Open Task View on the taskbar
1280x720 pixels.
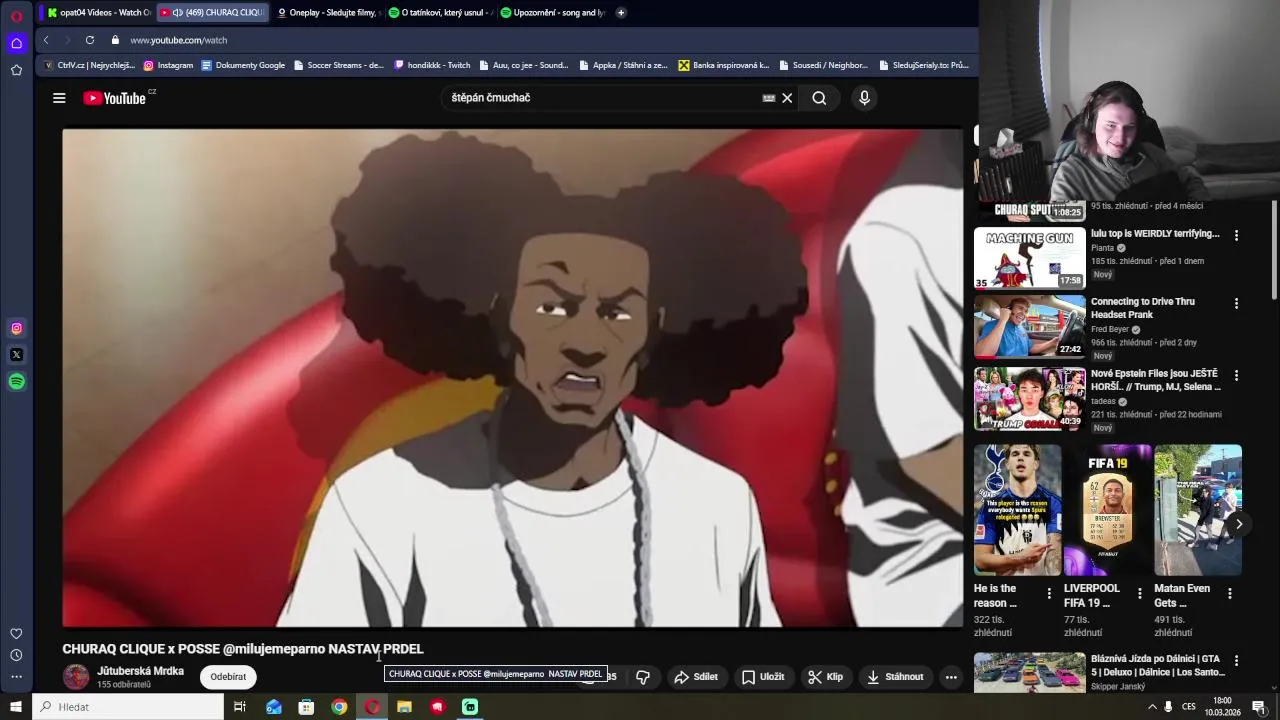coord(240,707)
